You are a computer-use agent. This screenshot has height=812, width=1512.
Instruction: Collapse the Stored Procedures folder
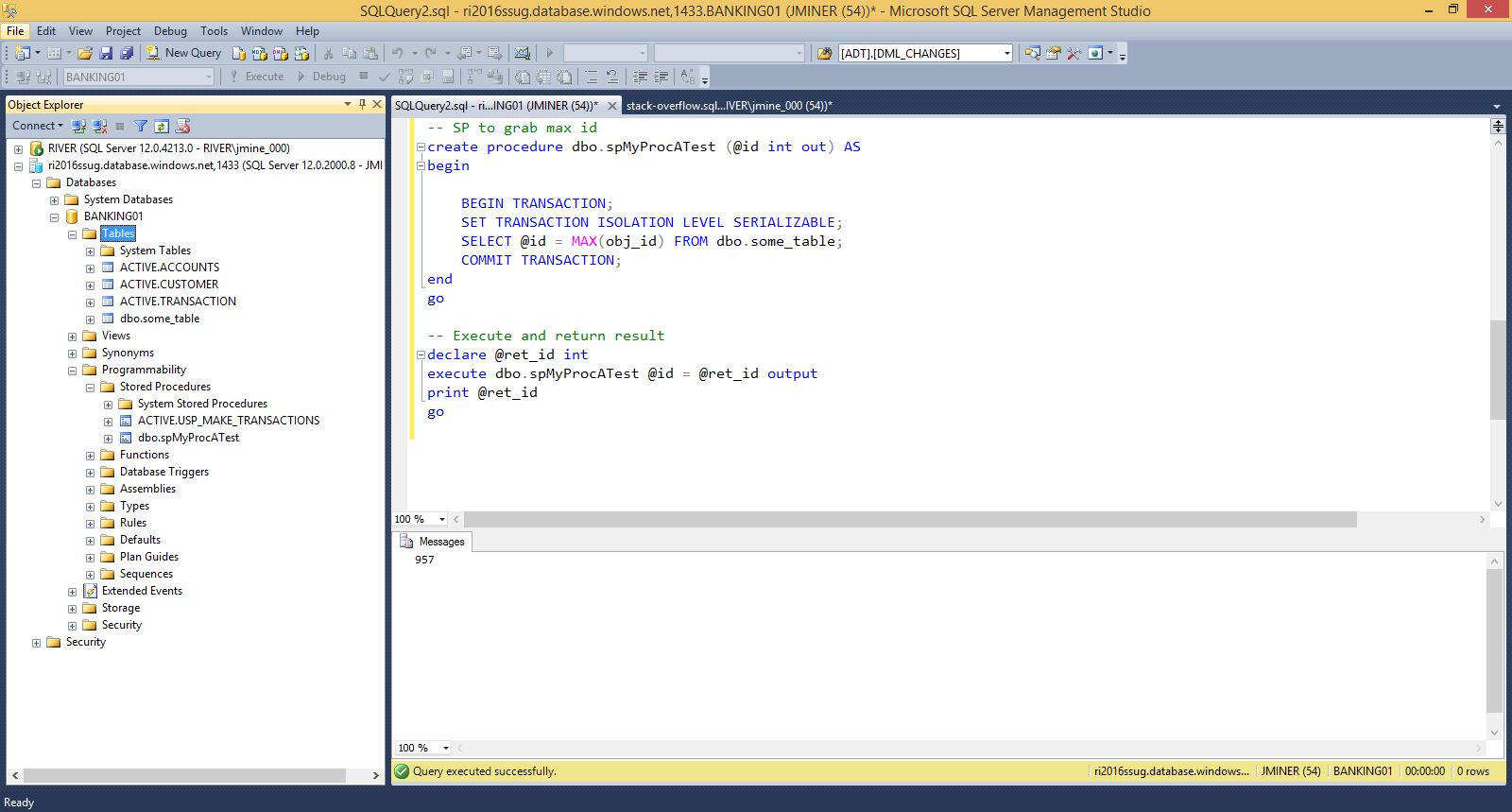click(90, 387)
